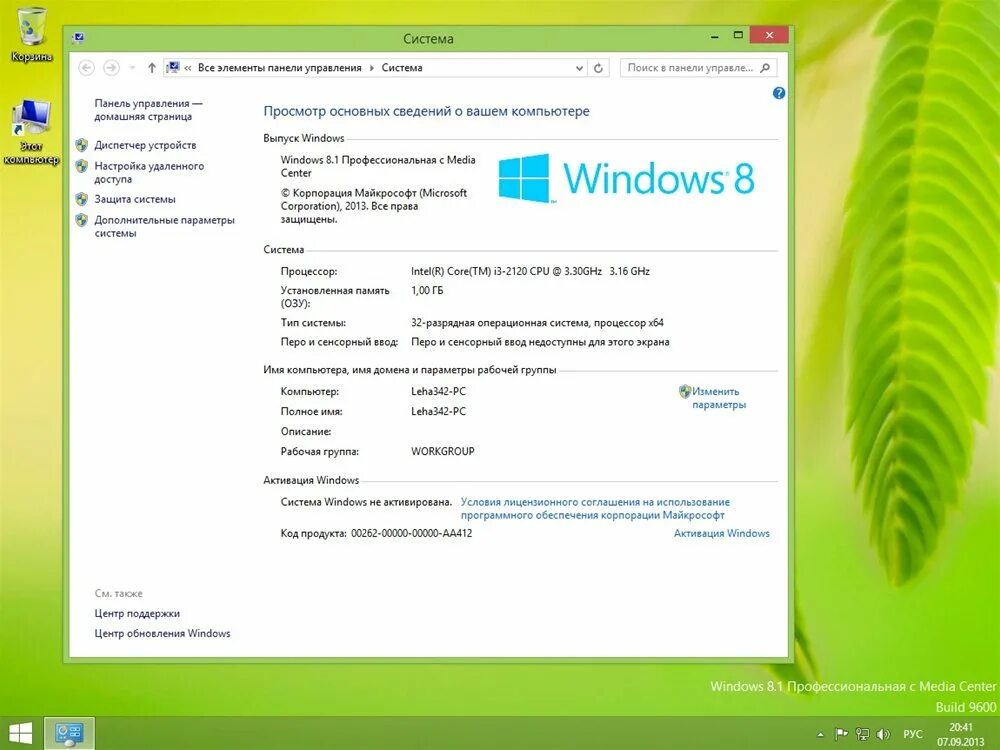Click Изменить параметры link
The height and width of the screenshot is (750, 1000).
[x=719, y=398]
